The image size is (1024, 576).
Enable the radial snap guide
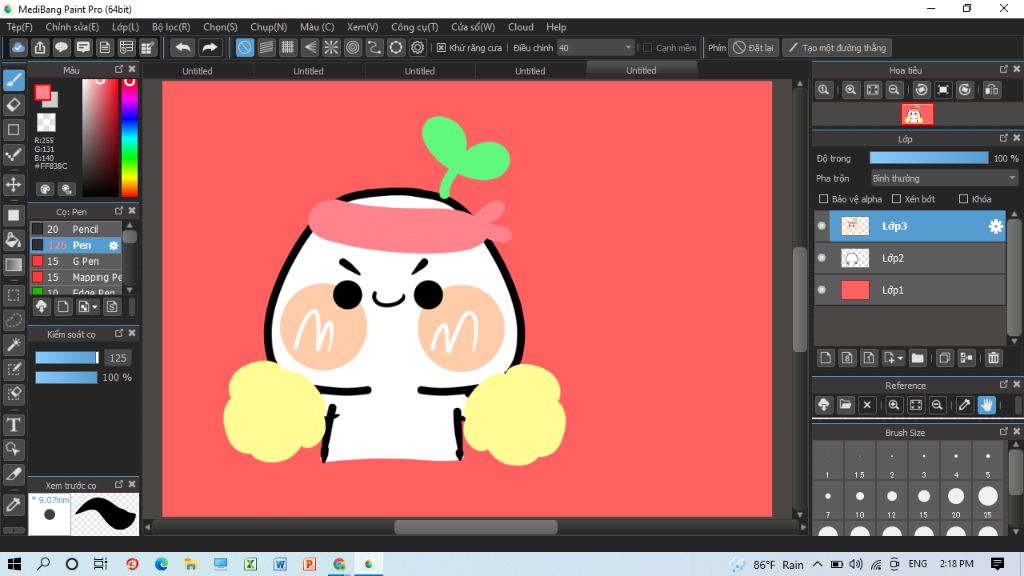pos(331,48)
